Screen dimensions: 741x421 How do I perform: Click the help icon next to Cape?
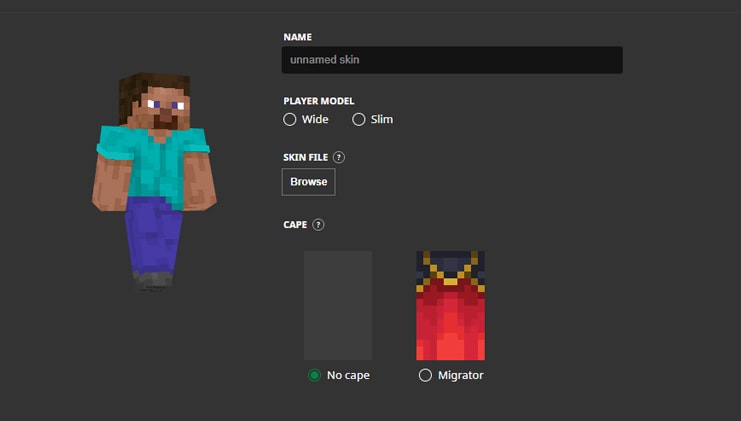[318, 225]
